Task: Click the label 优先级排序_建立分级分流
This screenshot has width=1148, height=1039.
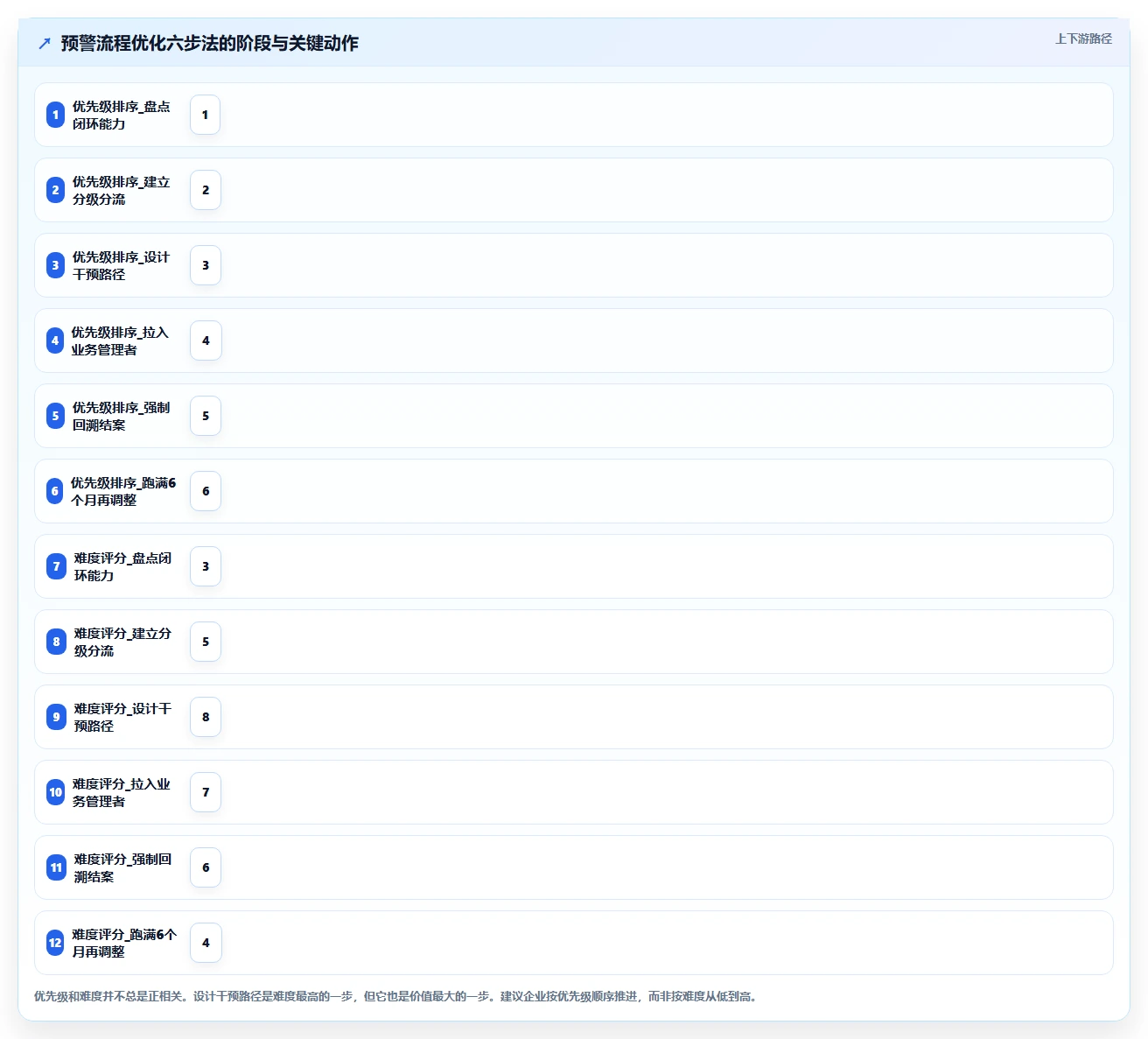Action: (121, 190)
